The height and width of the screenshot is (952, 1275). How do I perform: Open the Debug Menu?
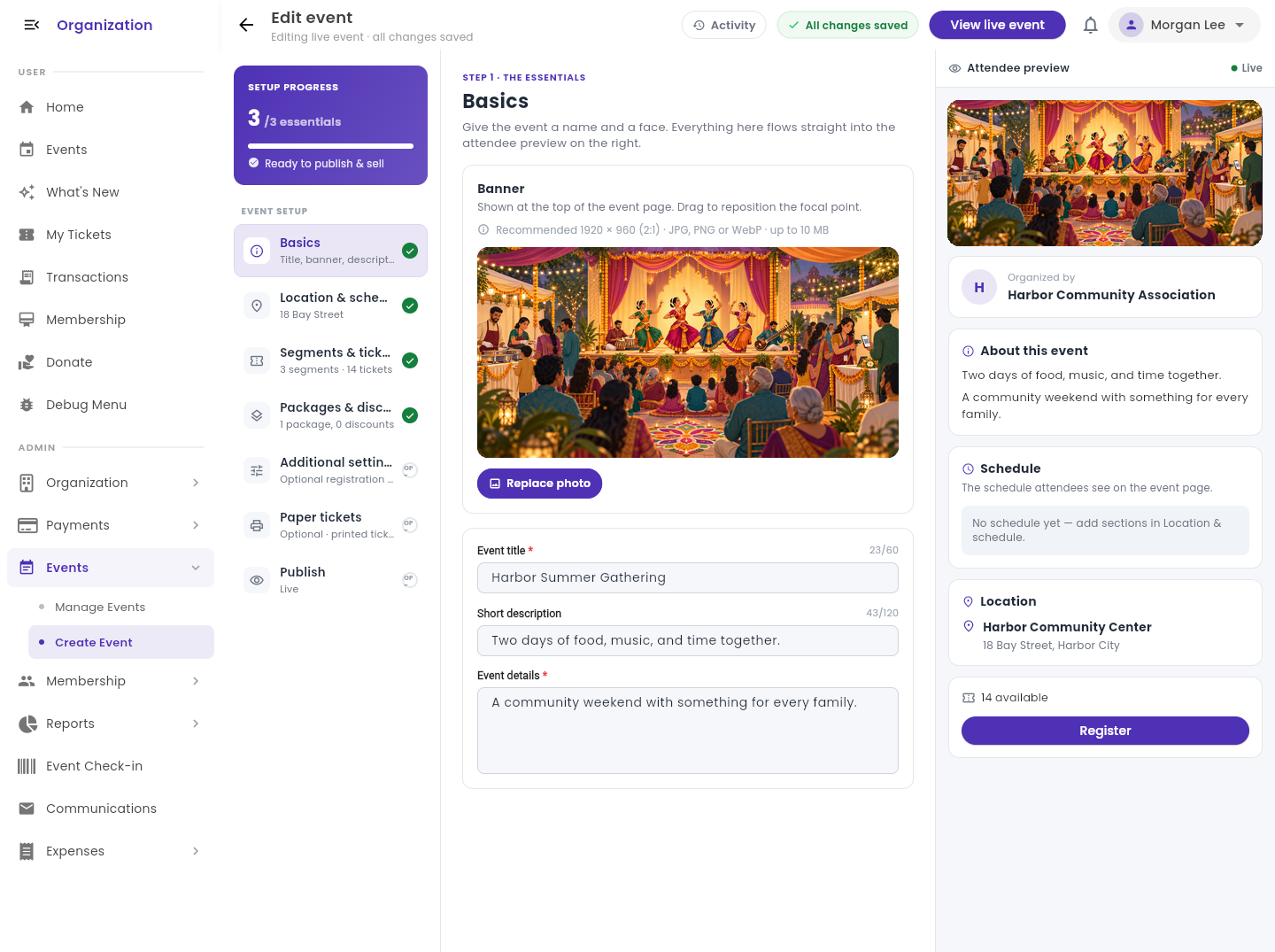click(x=111, y=405)
